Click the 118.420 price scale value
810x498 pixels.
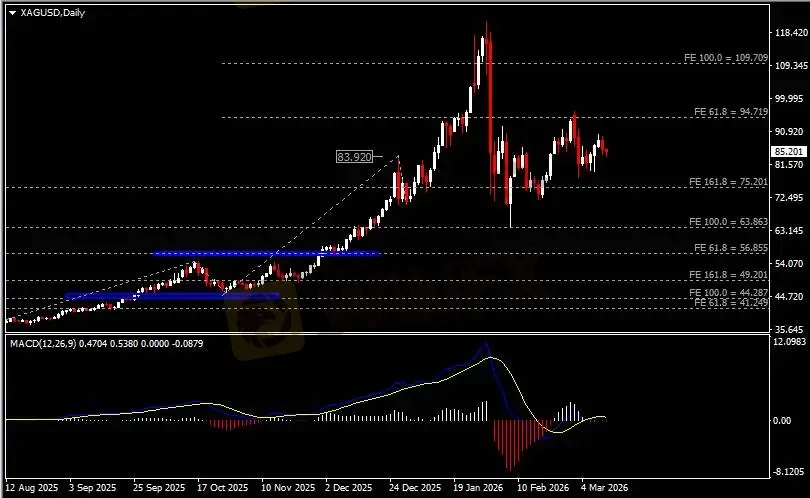pos(790,33)
